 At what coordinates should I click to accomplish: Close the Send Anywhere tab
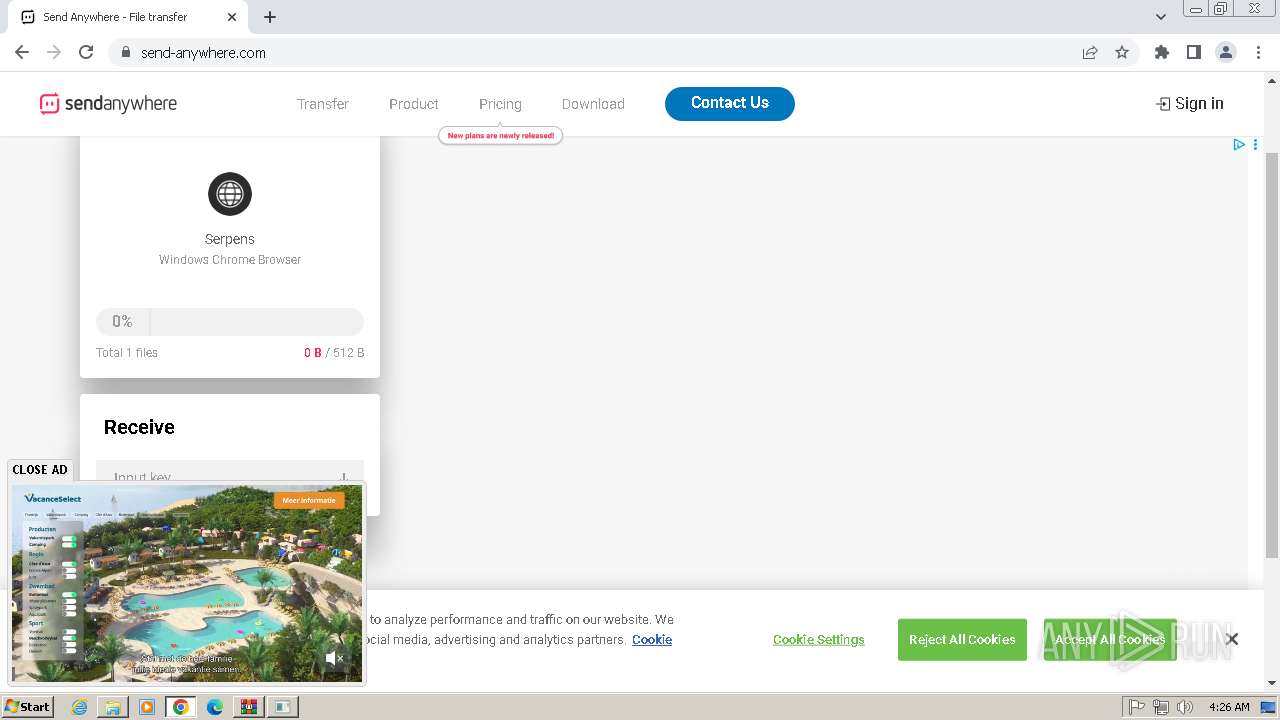pyautogui.click(x=232, y=17)
